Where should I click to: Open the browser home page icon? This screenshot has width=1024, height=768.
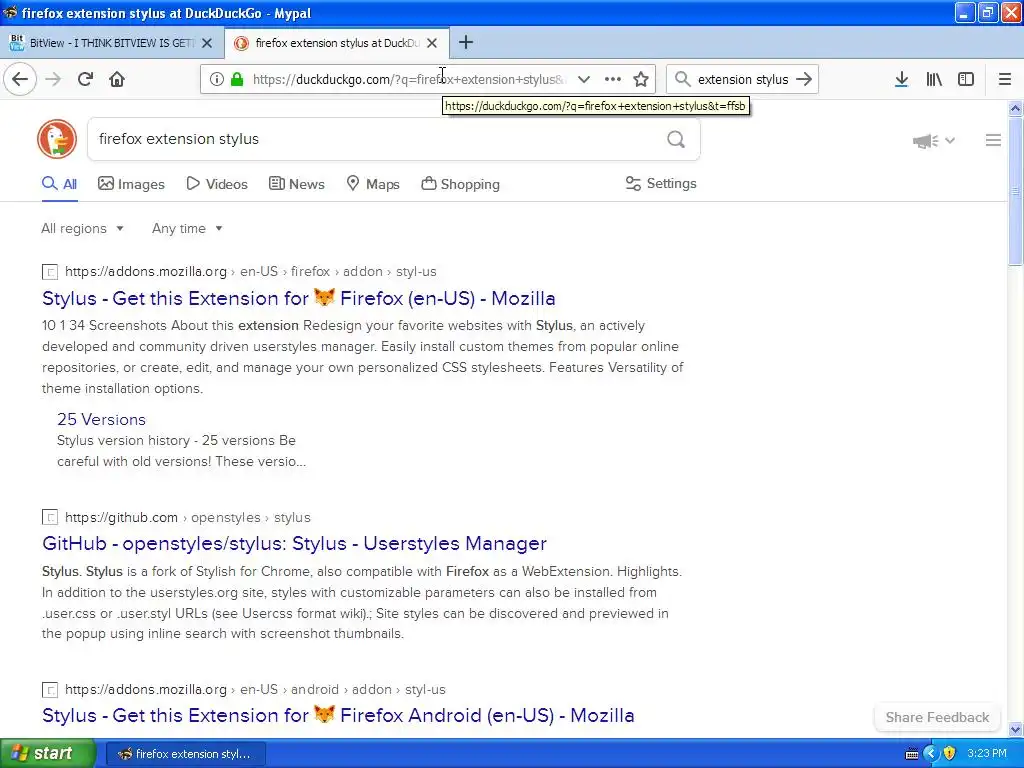click(117, 79)
